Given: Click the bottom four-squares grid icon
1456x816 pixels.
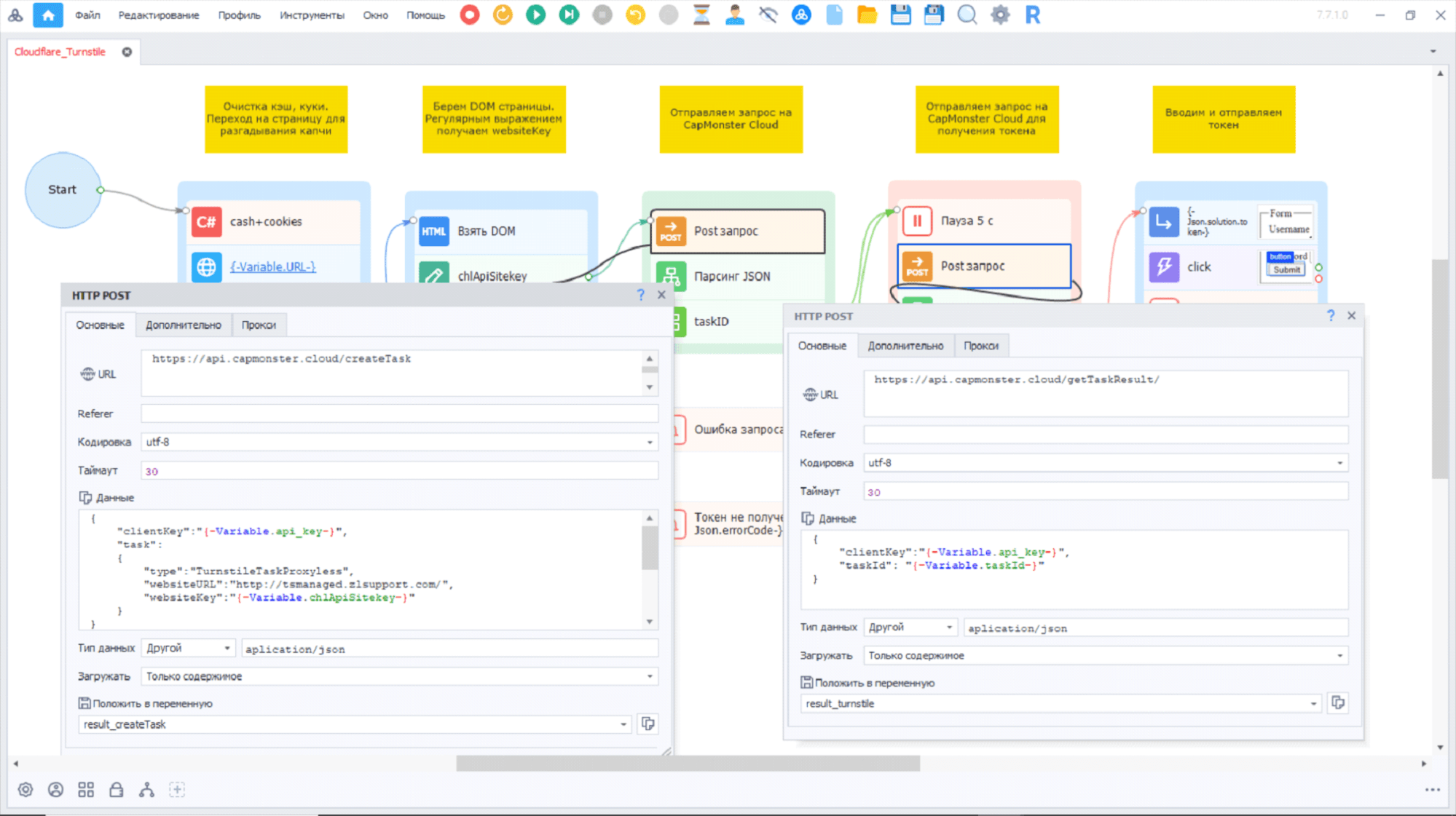Looking at the screenshot, I should pos(86,790).
